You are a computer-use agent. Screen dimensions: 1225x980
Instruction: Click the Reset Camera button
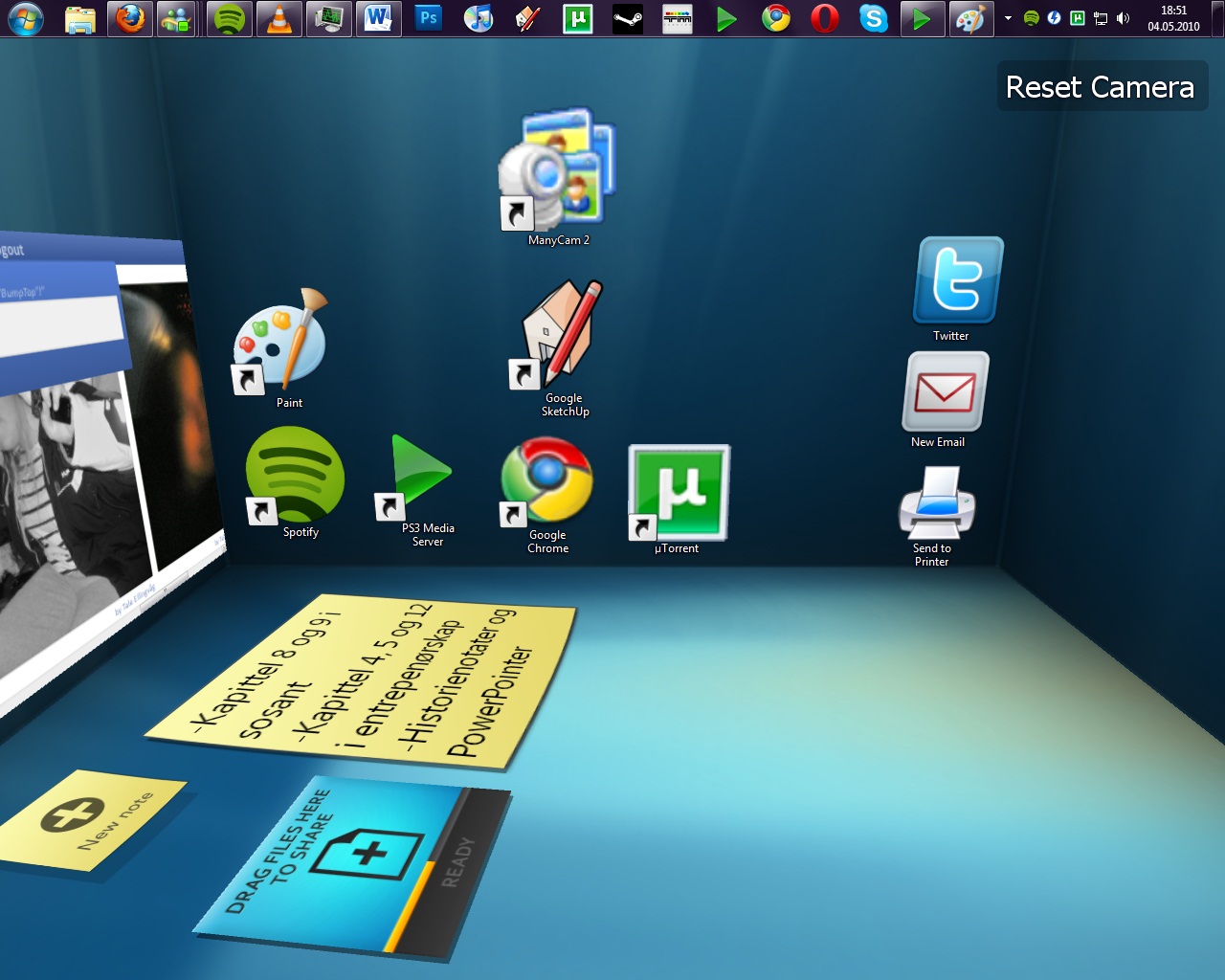(1102, 87)
